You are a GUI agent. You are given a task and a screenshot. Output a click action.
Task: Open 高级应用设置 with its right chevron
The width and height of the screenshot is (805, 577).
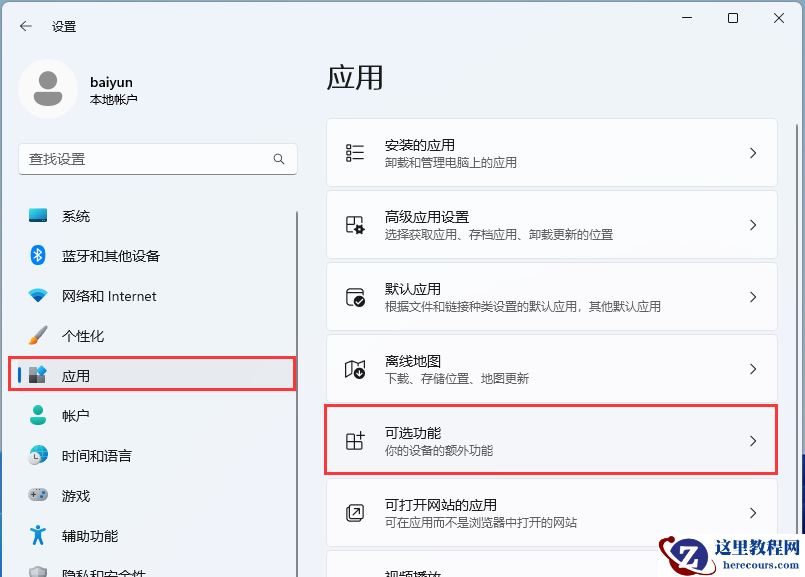753,224
